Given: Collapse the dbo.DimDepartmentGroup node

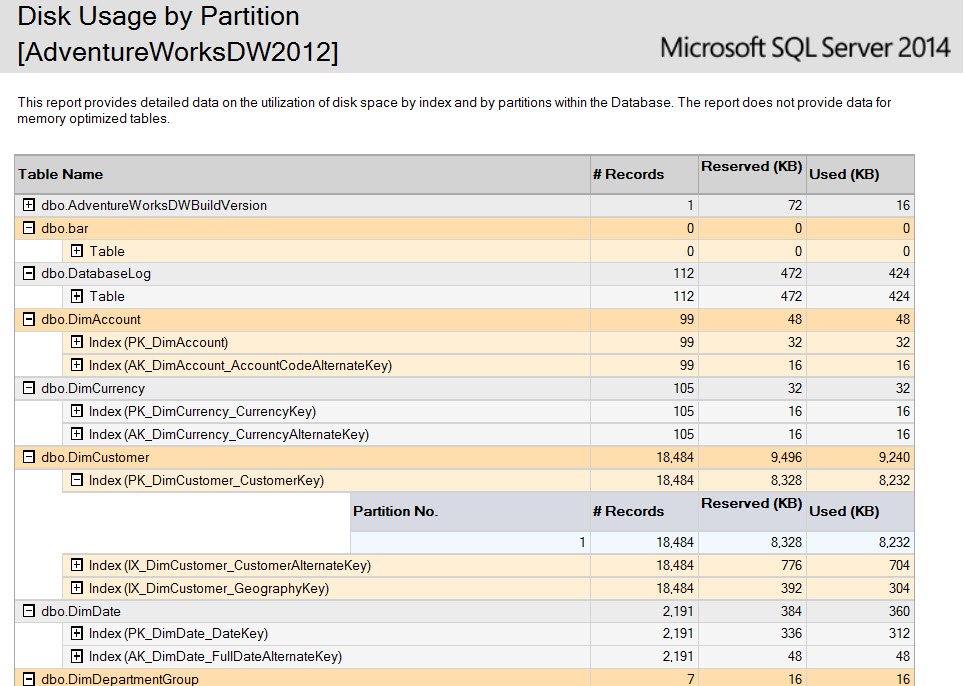Looking at the screenshot, I should click(29, 679).
